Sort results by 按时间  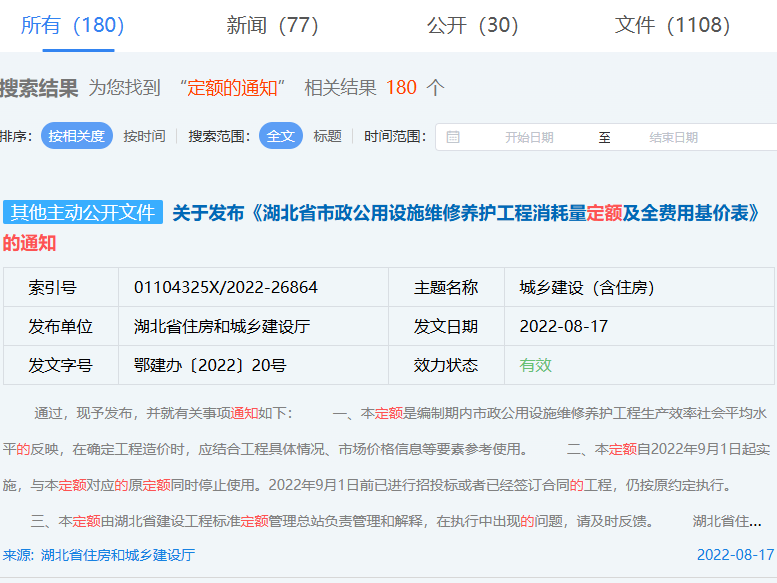[144, 136]
